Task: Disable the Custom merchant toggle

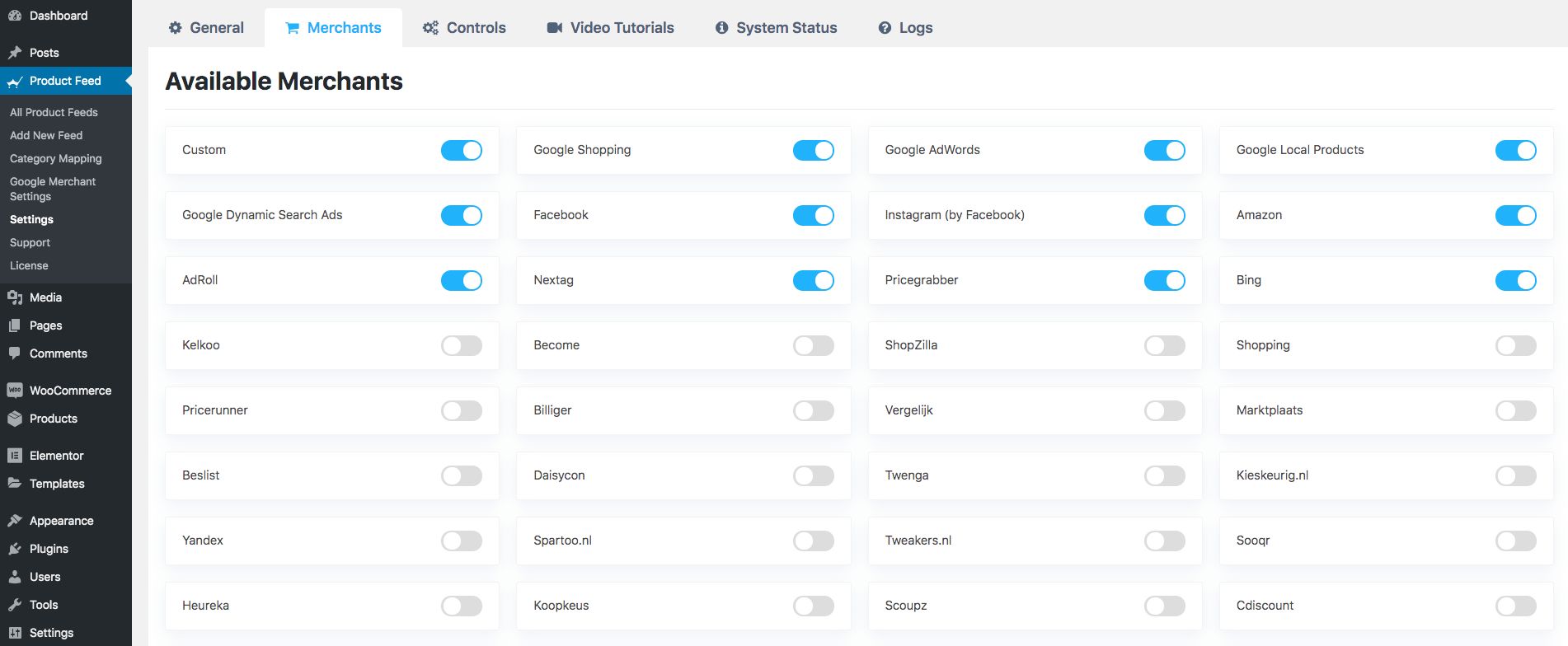Action: pyautogui.click(x=462, y=150)
